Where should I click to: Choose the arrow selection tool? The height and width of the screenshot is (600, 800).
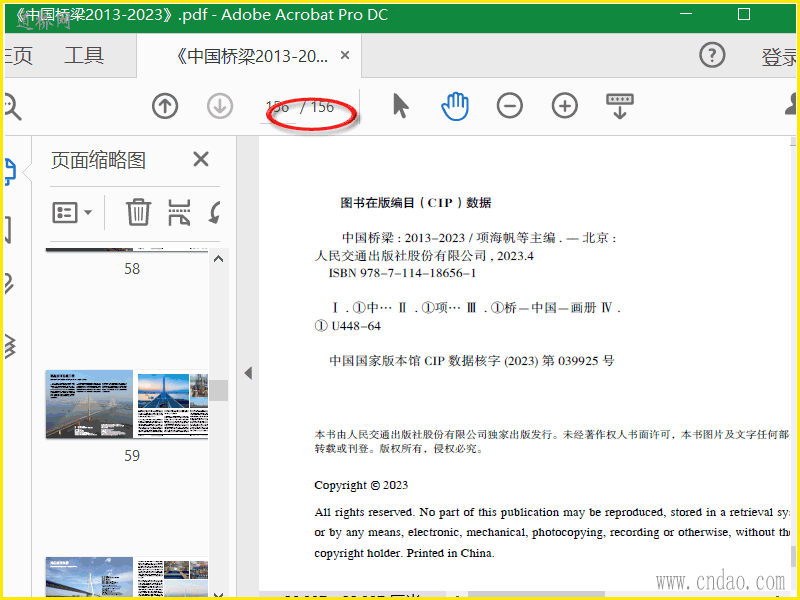tap(401, 106)
